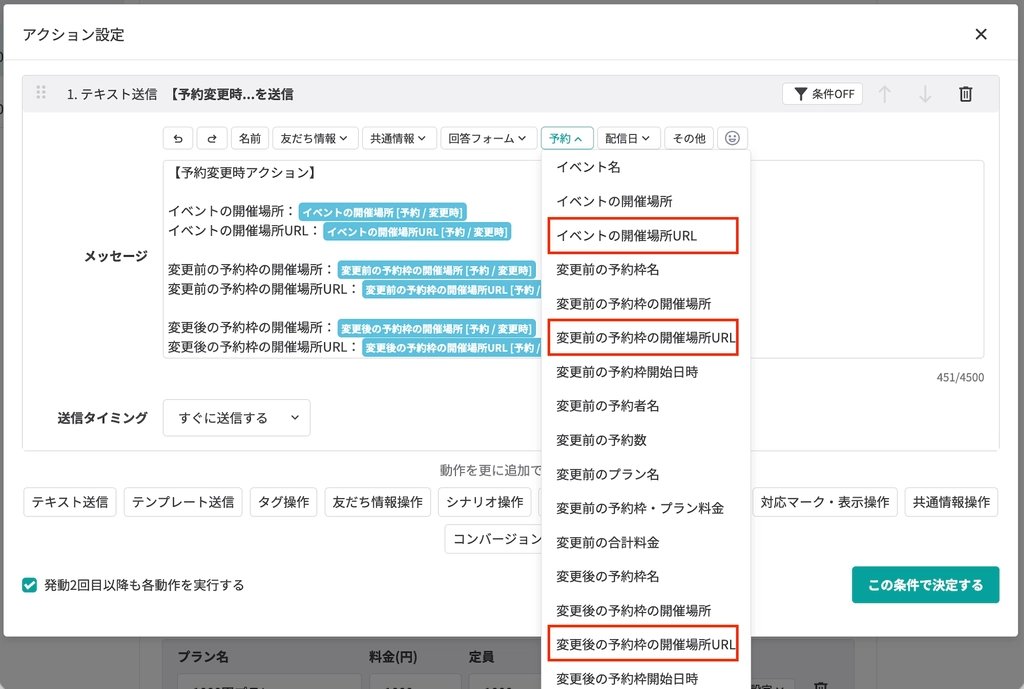Click the イベントの開催場所 [予約/変更時] tag

pos(382,212)
